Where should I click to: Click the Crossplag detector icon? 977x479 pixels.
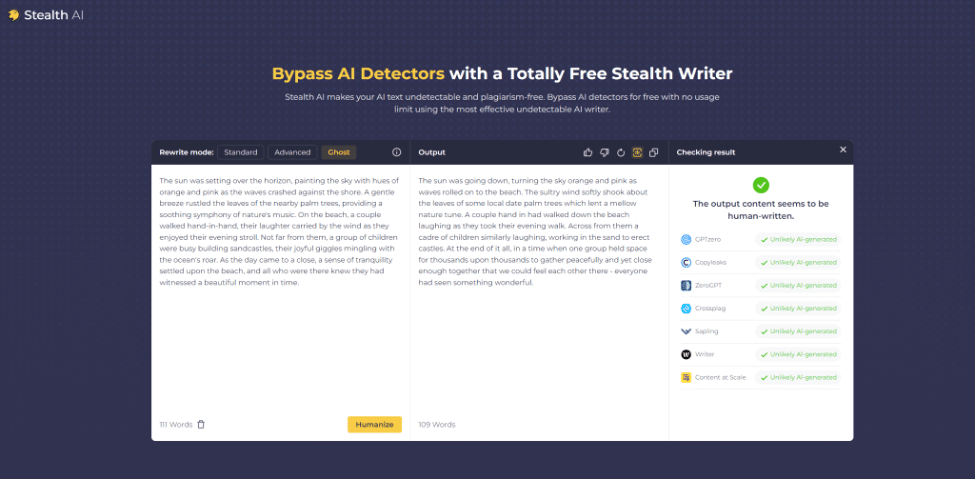coord(686,308)
